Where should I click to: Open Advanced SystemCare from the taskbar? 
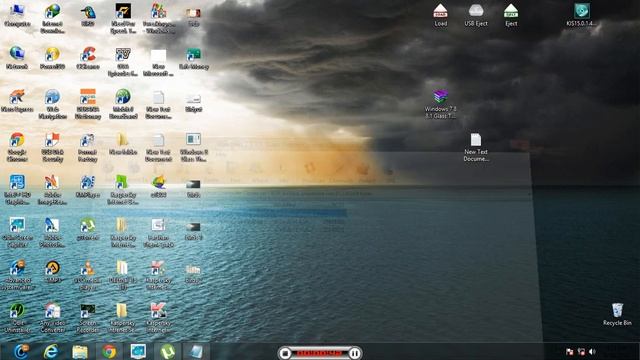(x=21, y=351)
